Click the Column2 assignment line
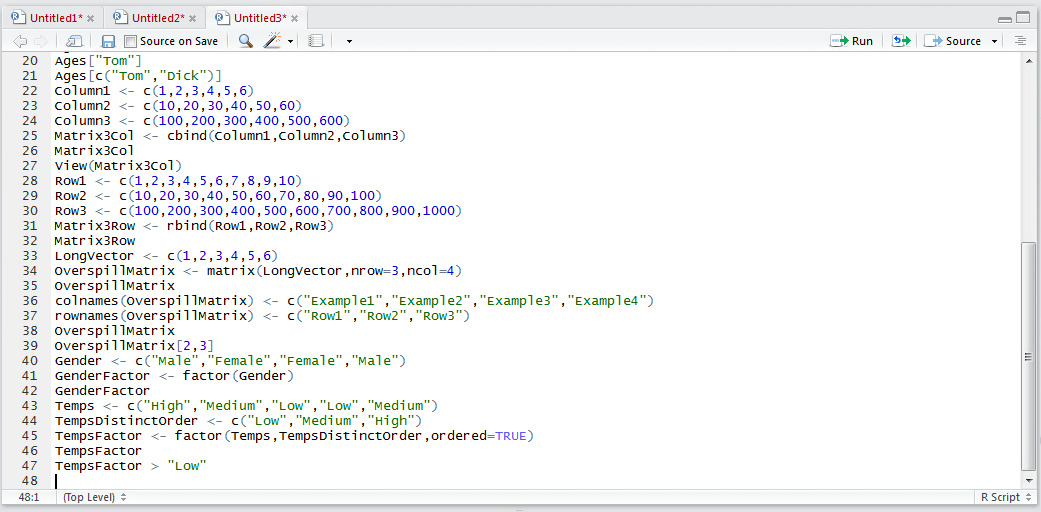 tap(179, 106)
